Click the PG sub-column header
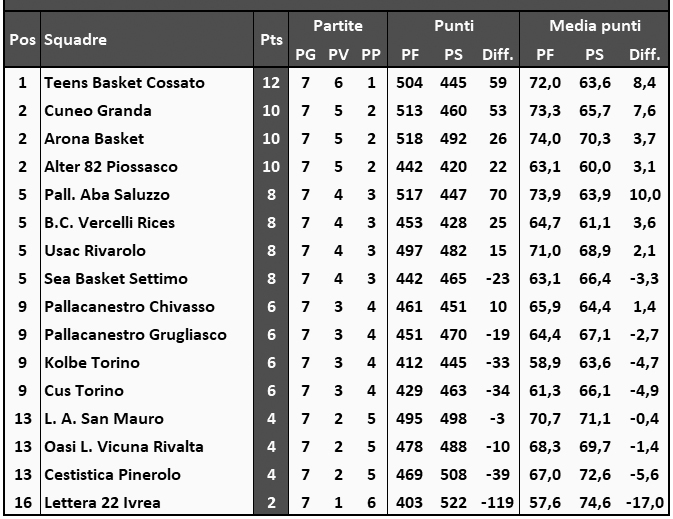The image size is (673, 519). point(305,55)
